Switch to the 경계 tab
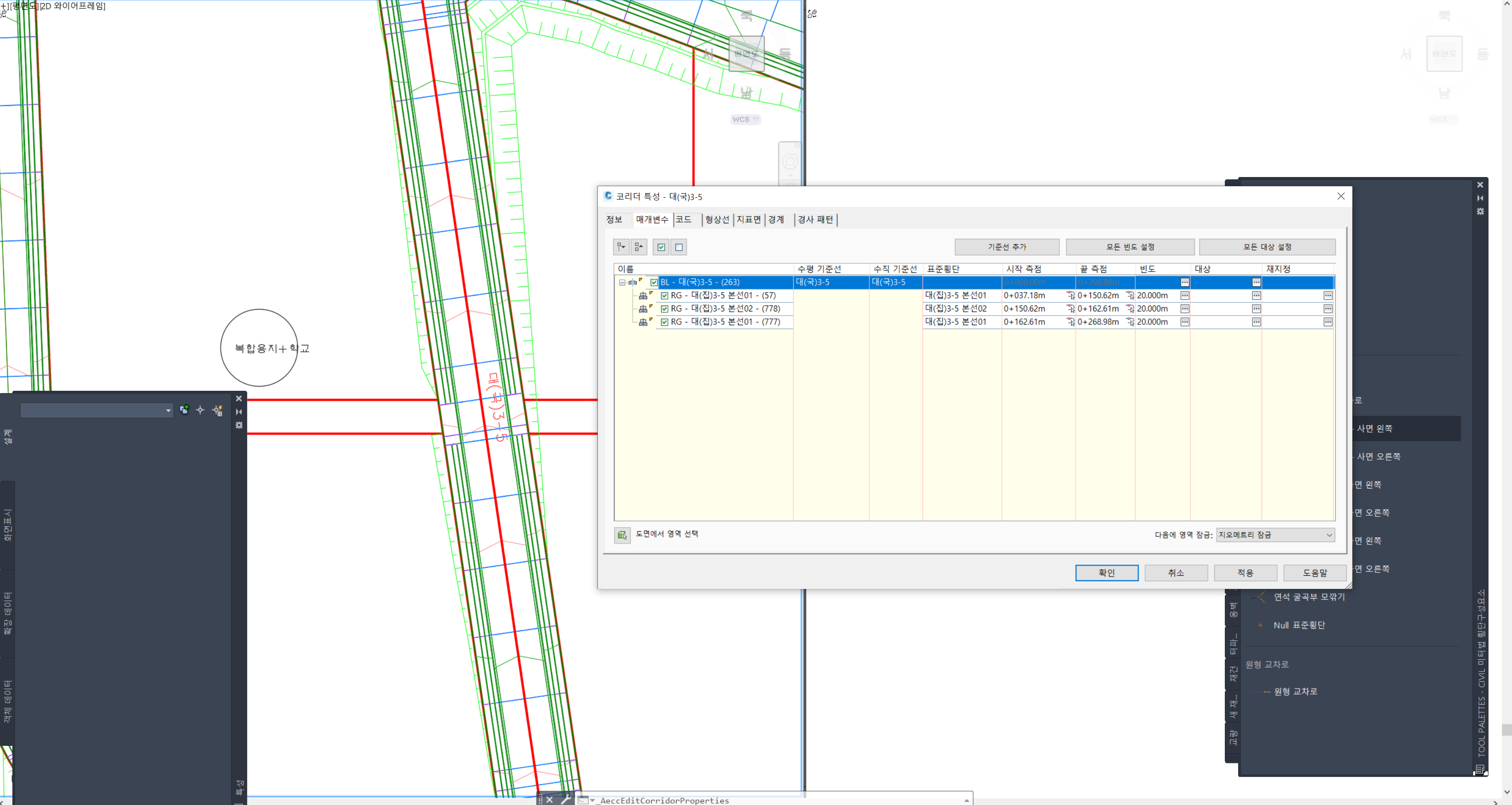Viewport: 1512px width, 805px height. [x=776, y=219]
